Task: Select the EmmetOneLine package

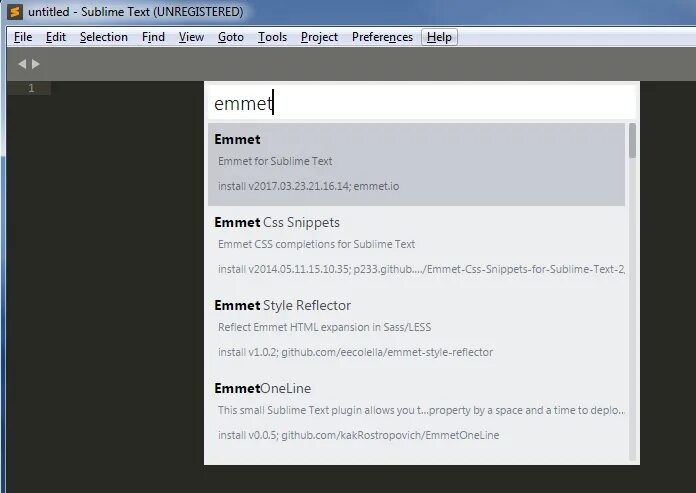Action: [x=416, y=413]
